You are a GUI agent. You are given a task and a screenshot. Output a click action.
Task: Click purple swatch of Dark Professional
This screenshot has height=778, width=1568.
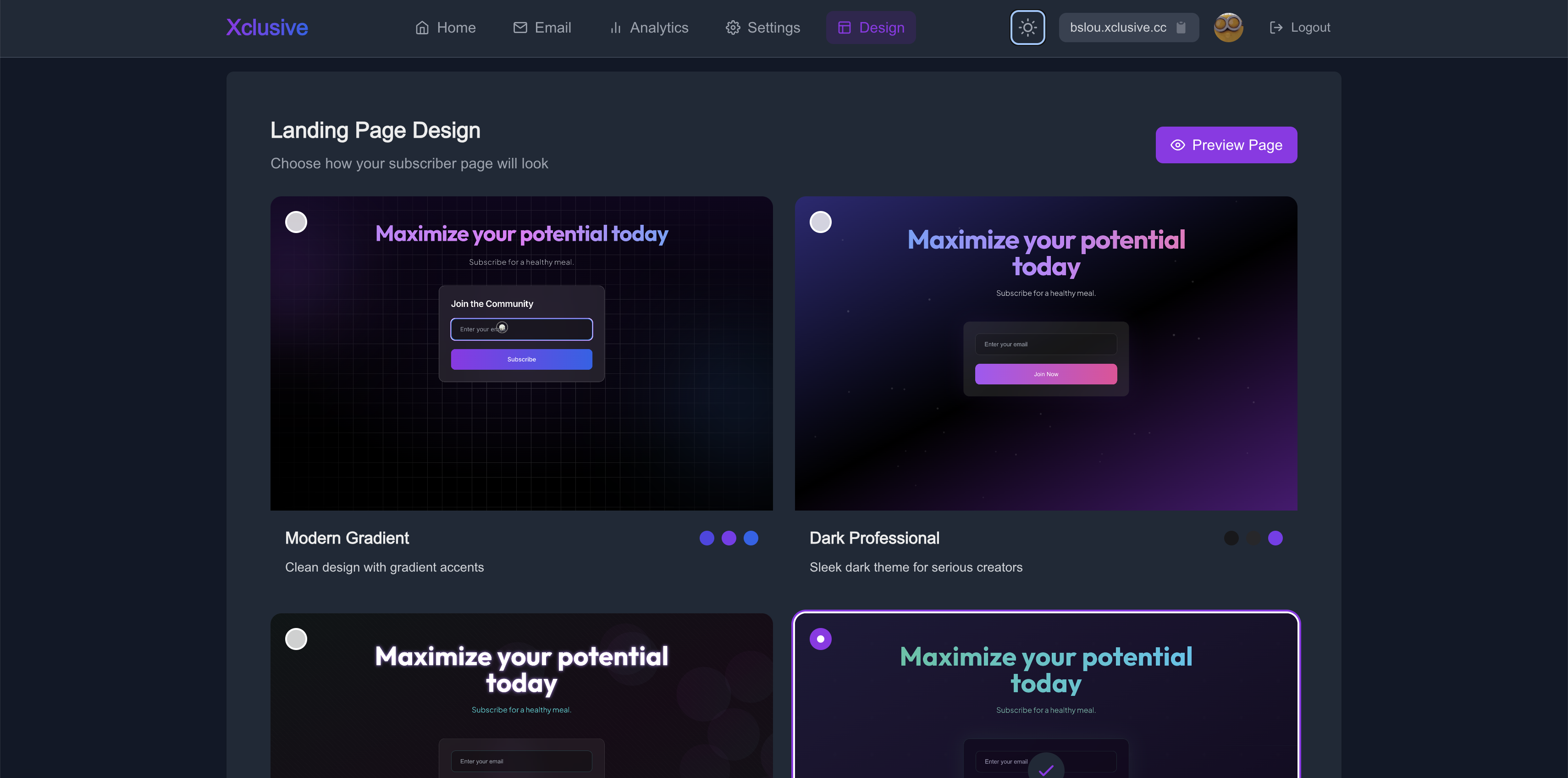[1275, 538]
